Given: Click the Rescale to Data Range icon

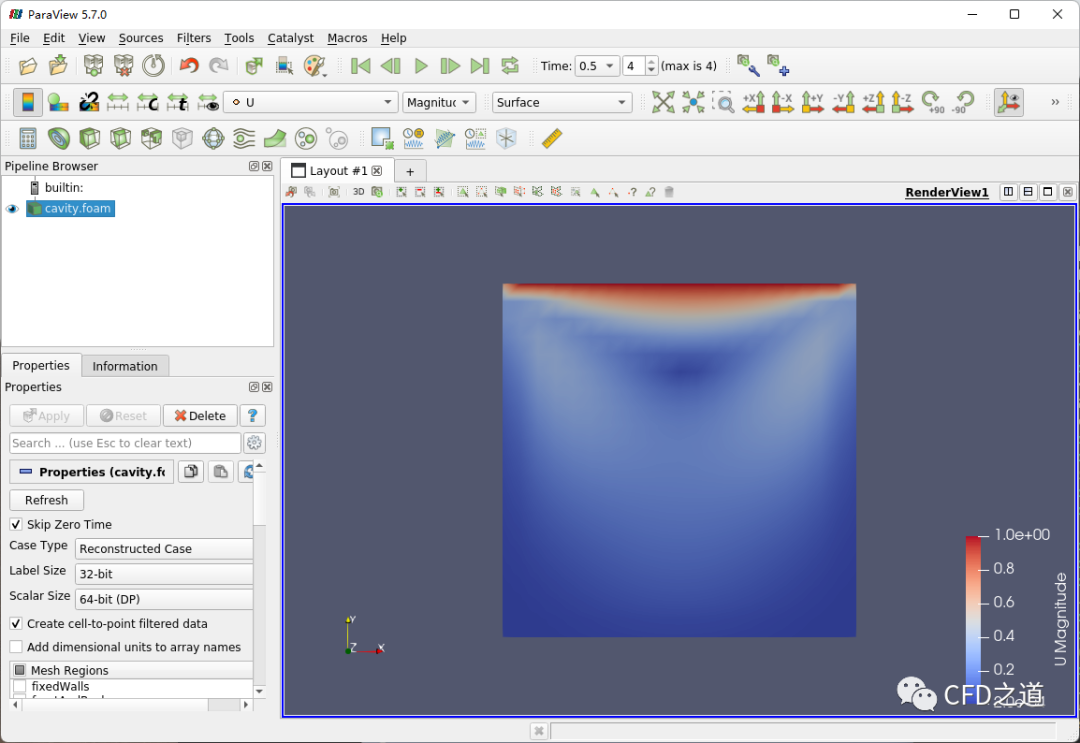Looking at the screenshot, I should point(118,102).
